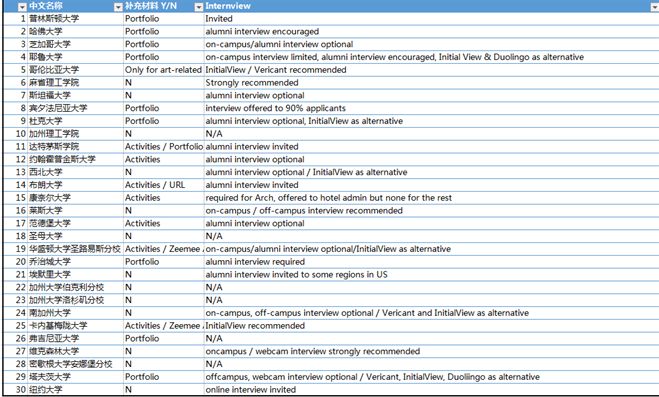The width and height of the screenshot is (659, 397).
Task: Open the Internview column filter arrow
Action: [x=655, y=7]
